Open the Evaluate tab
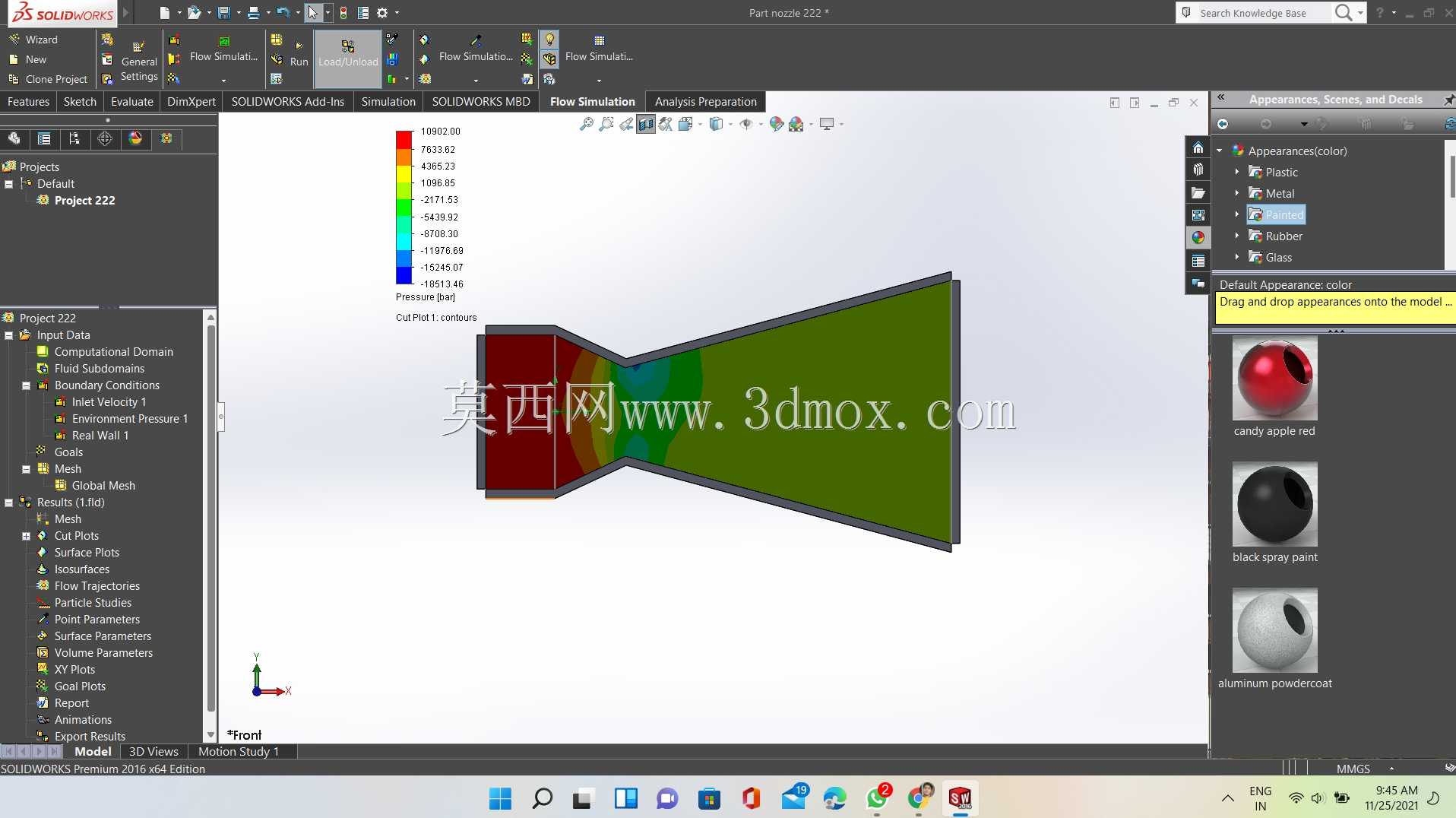Screen dimensions: 1456x818 (132, 102)
